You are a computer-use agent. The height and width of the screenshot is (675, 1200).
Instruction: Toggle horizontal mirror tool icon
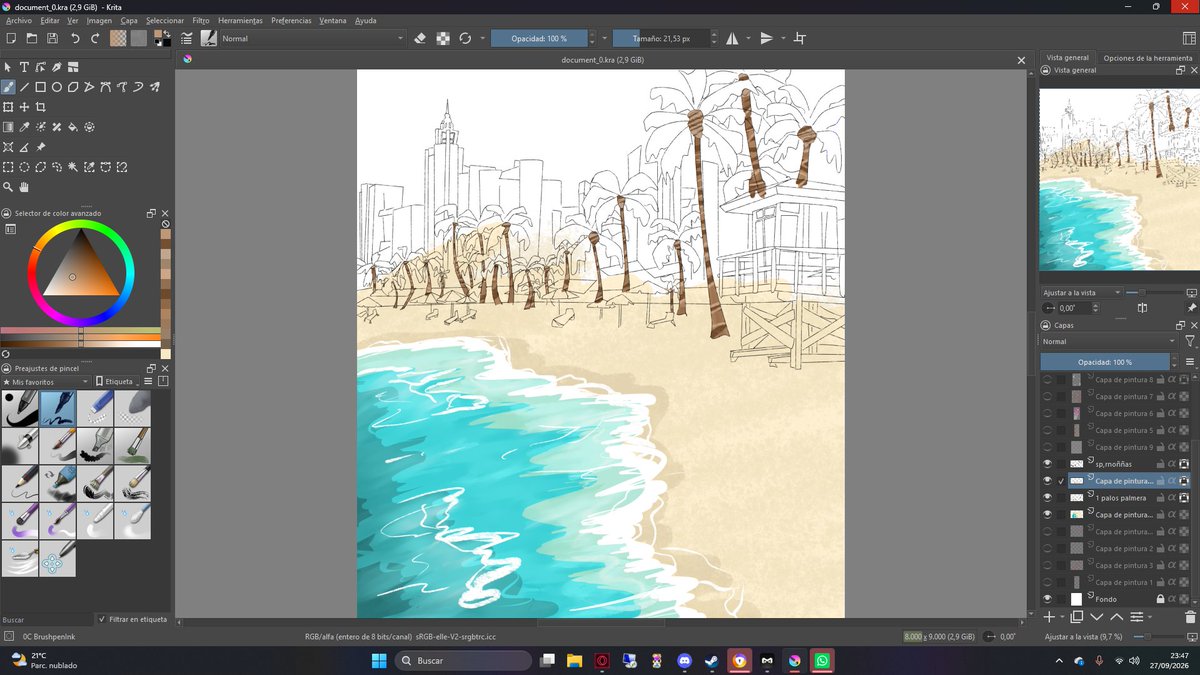732,38
